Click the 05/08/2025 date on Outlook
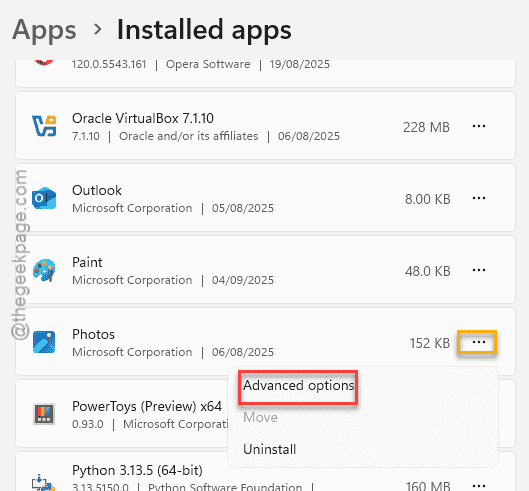This screenshot has height=491, width=529. (x=243, y=208)
